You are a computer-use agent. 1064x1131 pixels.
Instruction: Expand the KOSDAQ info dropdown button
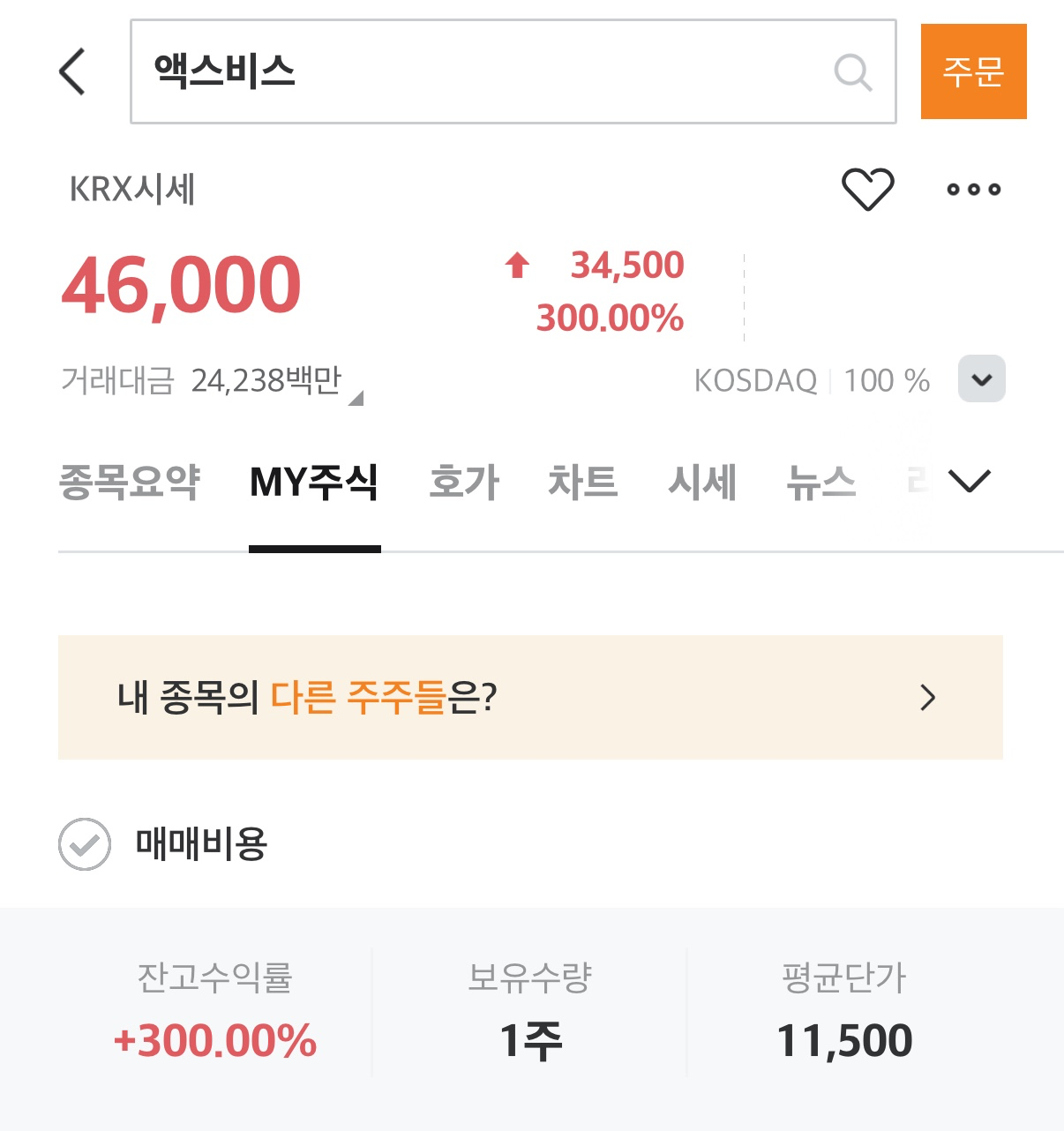[981, 379]
